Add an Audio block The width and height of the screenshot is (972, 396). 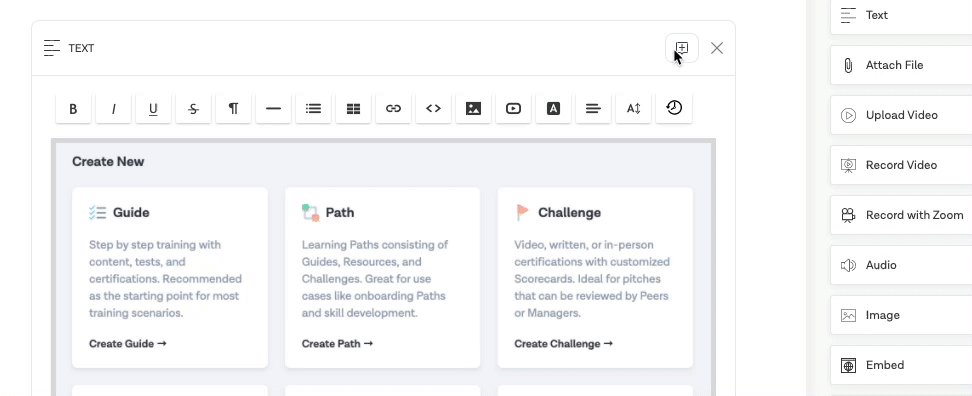901,265
